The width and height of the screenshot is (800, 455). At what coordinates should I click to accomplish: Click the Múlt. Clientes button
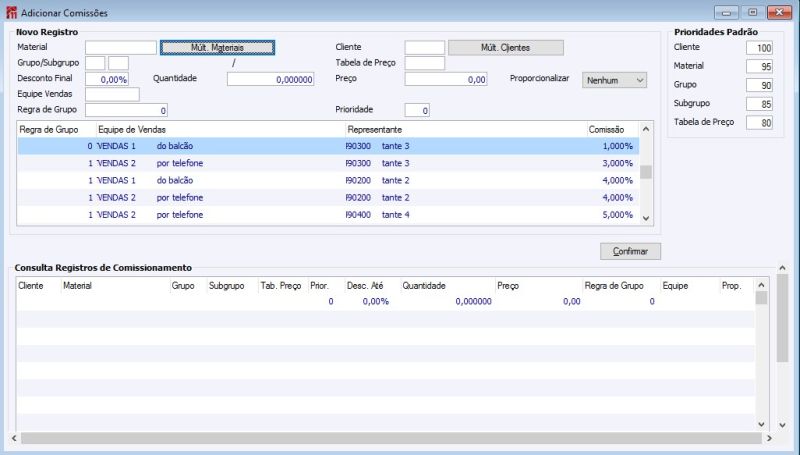click(x=505, y=47)
